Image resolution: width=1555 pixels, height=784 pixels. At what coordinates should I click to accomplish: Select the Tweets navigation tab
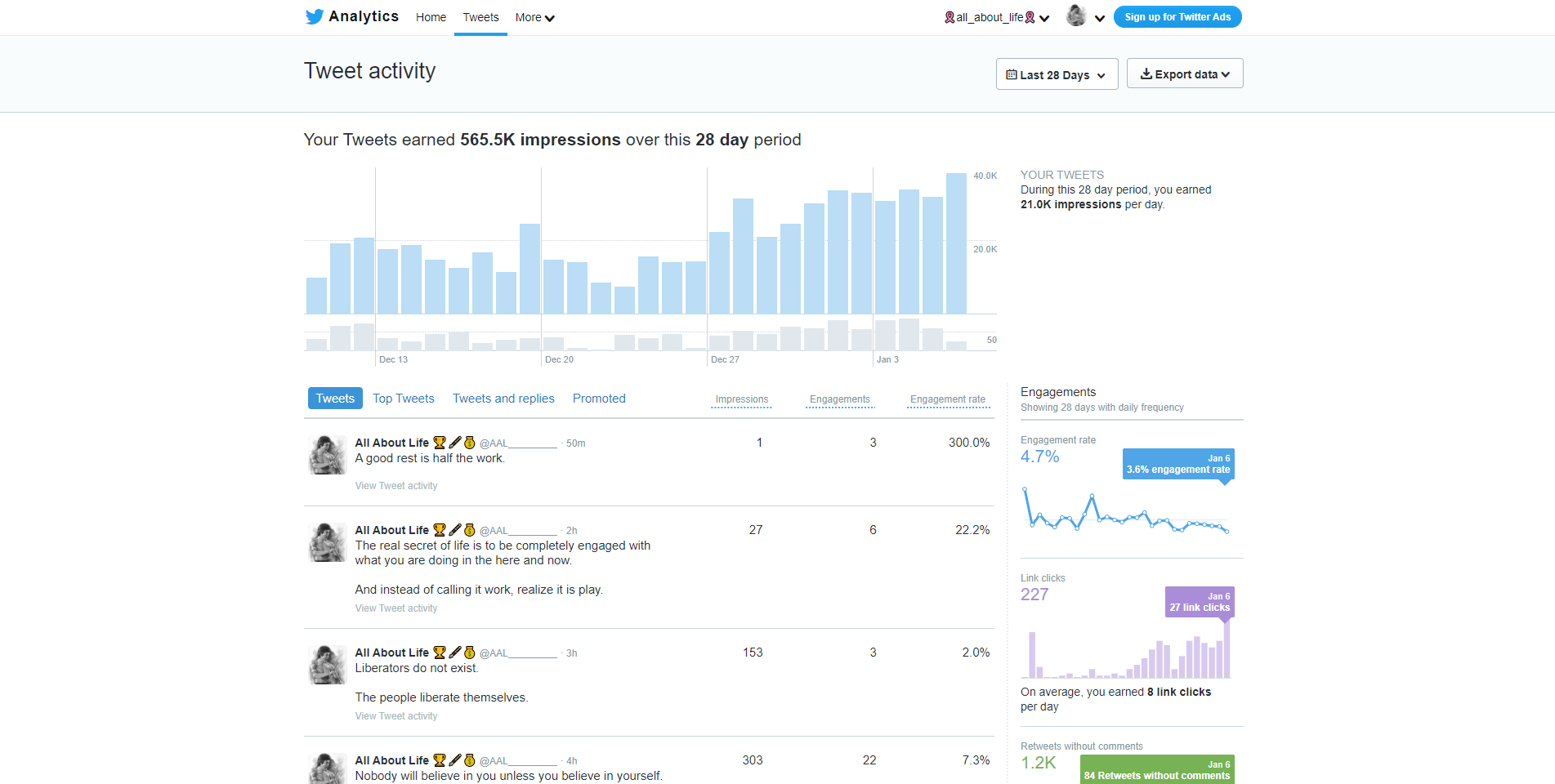(480, 17)
